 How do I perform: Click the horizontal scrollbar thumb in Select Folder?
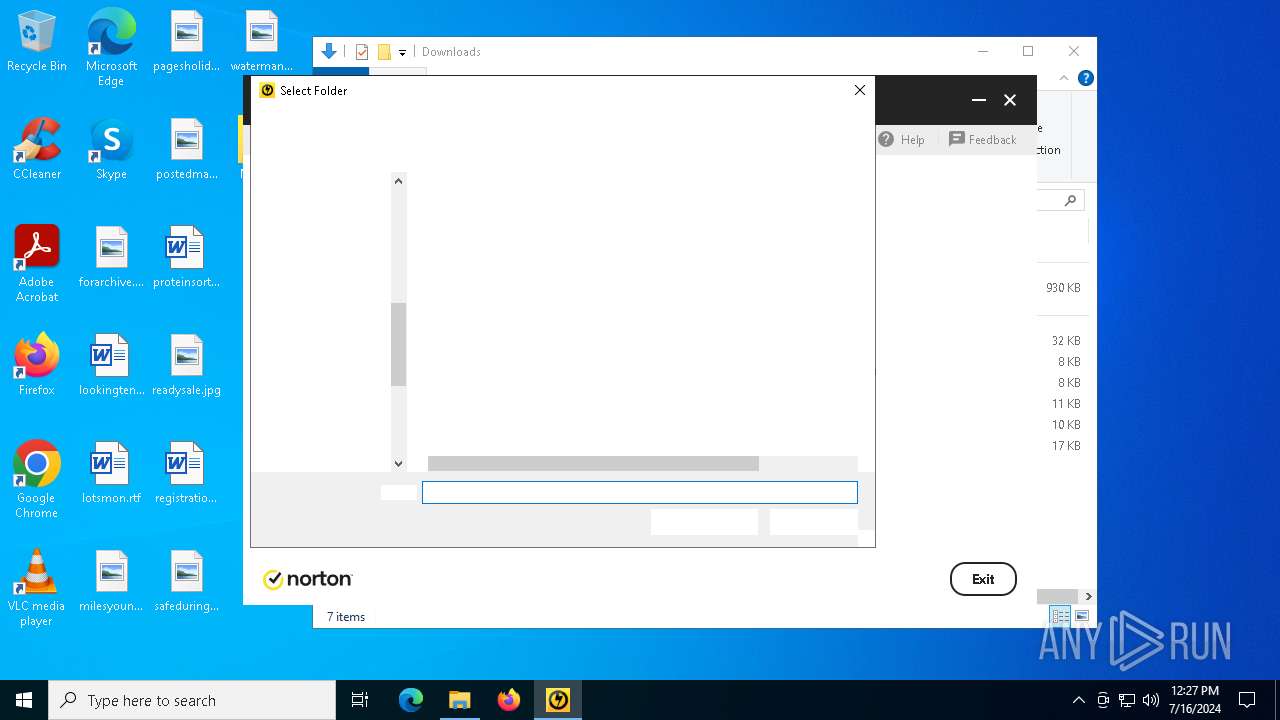593,464
